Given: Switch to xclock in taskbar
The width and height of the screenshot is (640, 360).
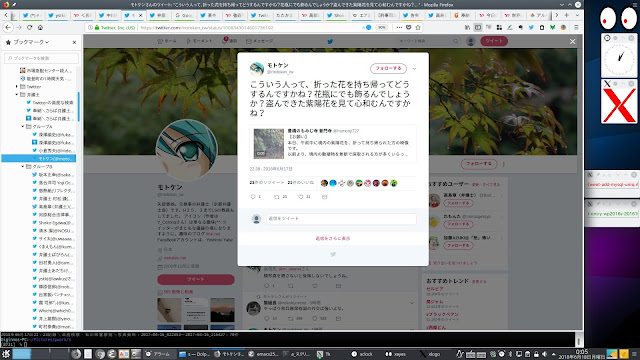Looking at the screenshot, I should (362, 354).
